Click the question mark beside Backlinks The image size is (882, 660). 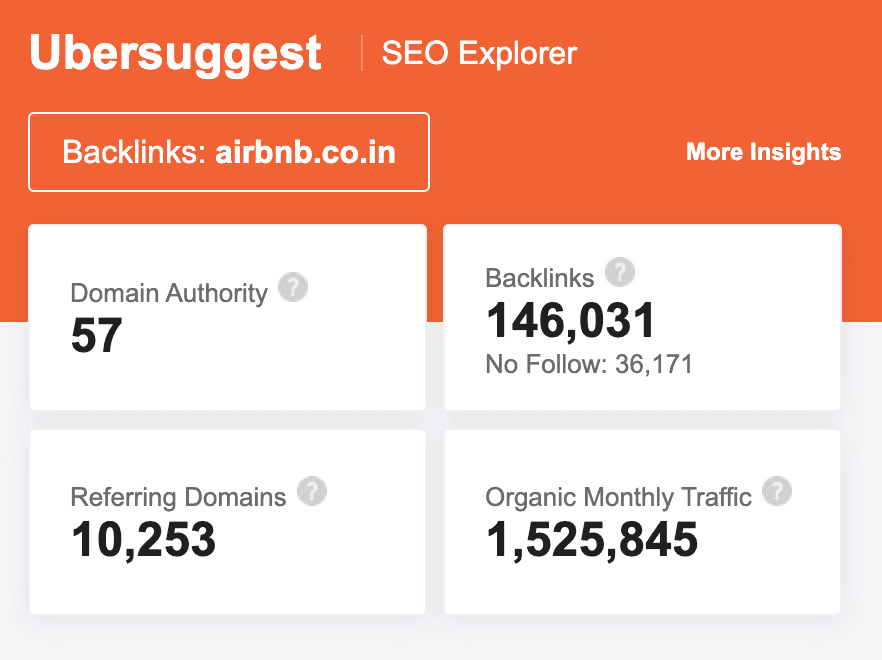620,272
